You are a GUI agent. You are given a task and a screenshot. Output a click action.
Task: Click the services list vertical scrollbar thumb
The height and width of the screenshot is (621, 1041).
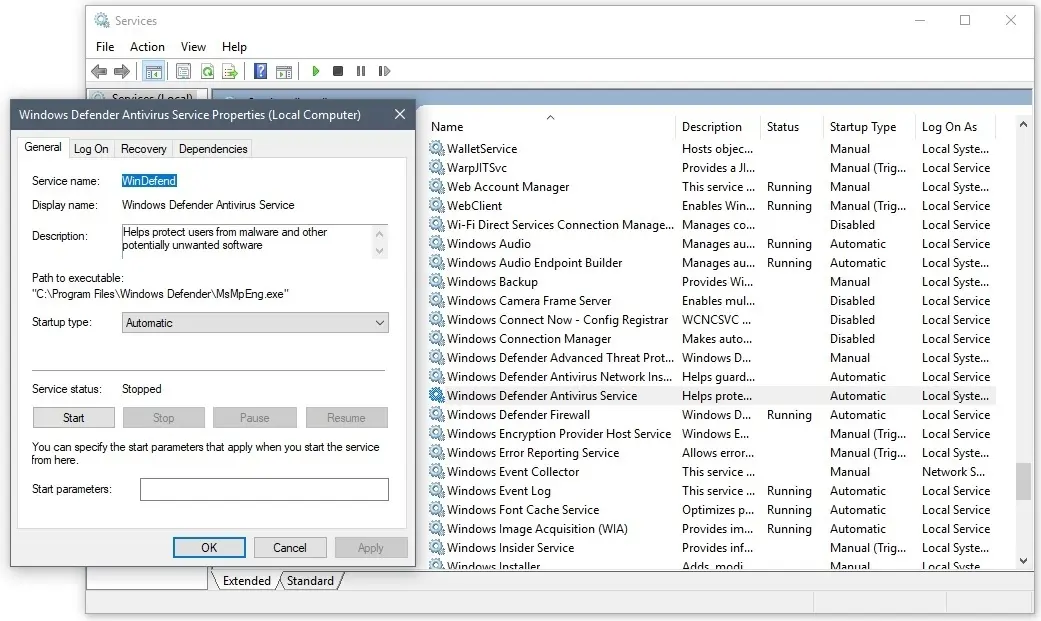[1023, 482]
